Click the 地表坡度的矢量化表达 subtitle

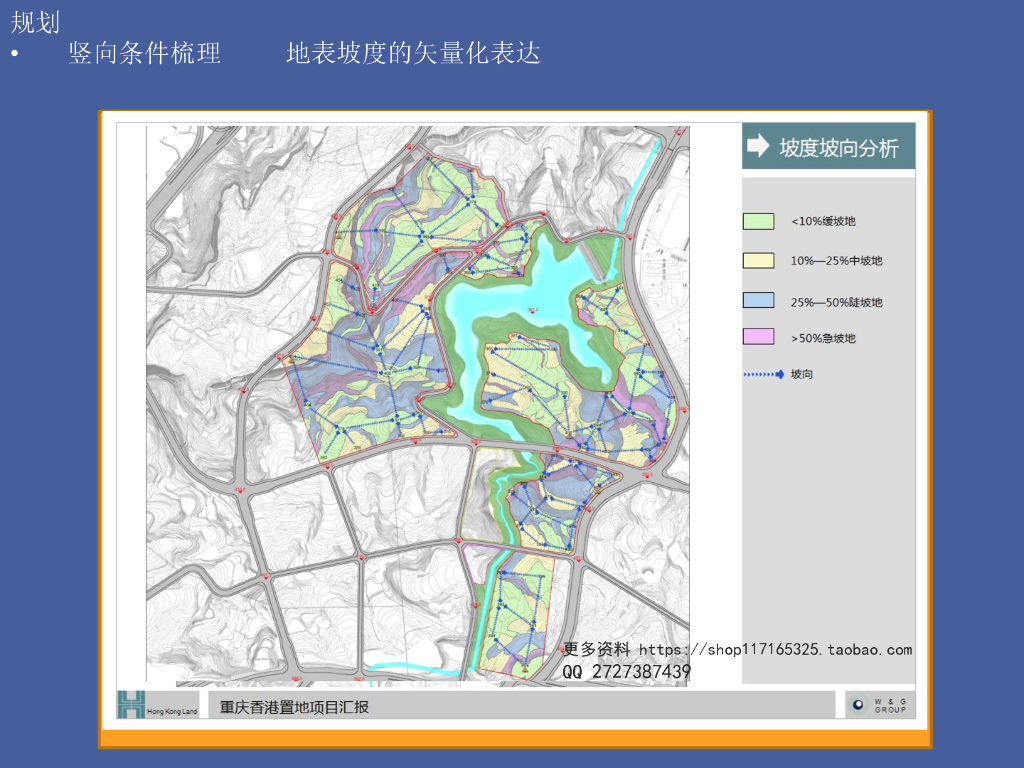coord(413,54)
